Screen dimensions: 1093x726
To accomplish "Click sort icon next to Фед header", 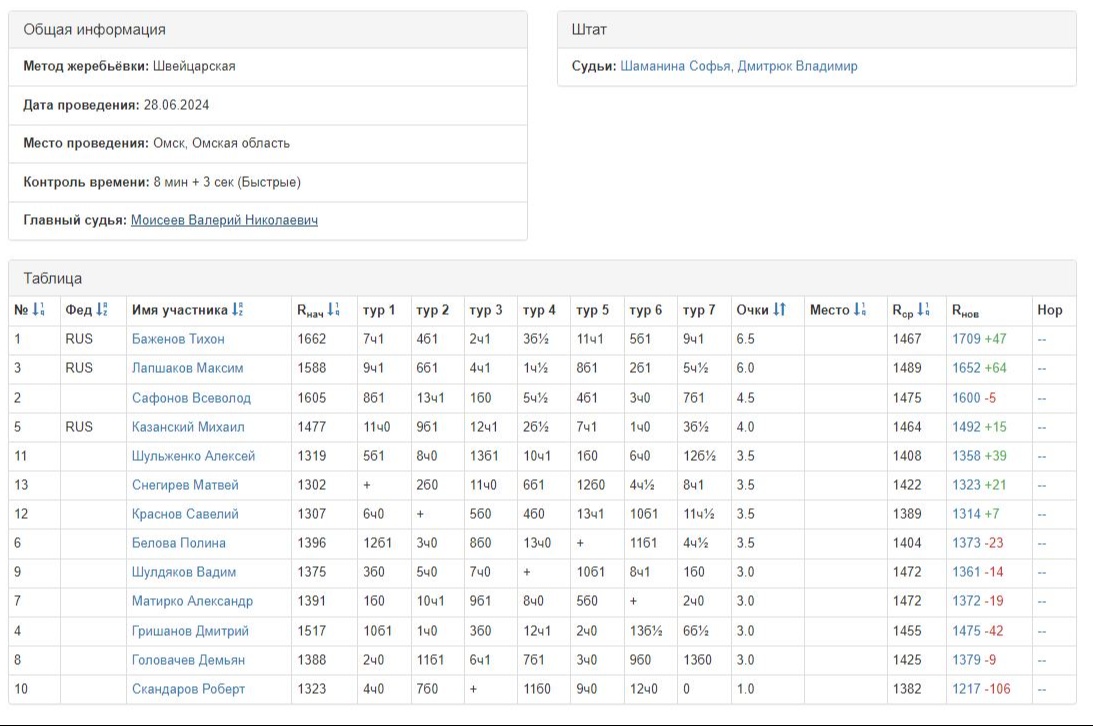I will [102, 310].
